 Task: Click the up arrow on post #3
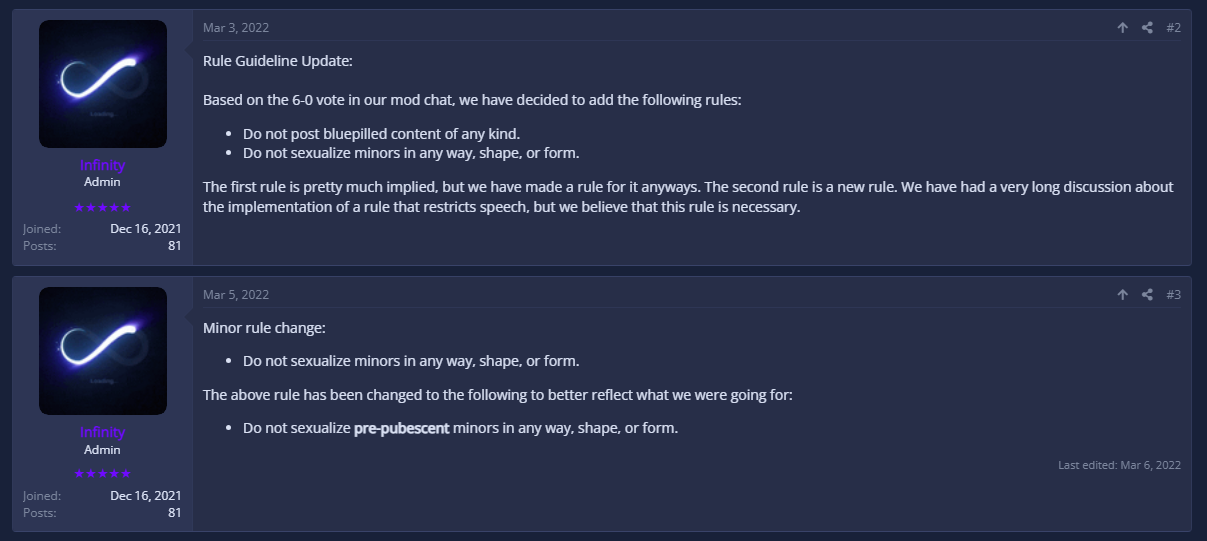click(1123, 295)
